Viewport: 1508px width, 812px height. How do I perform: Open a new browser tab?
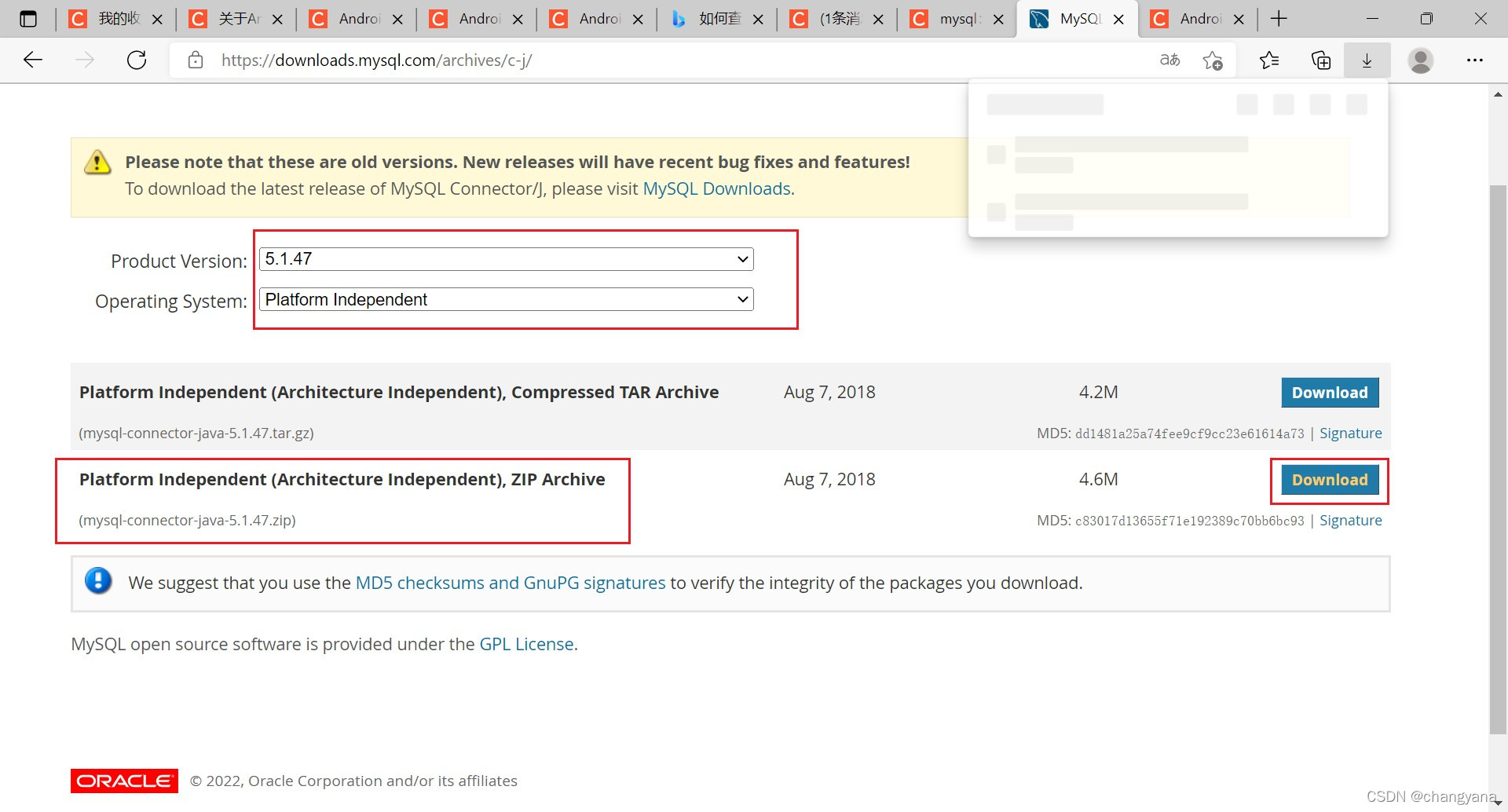coord(1279,19)
